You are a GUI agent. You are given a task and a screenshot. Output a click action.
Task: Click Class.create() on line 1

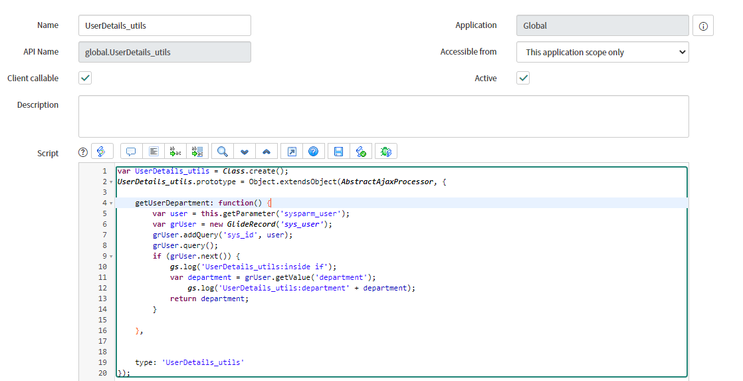click(255, 171)
